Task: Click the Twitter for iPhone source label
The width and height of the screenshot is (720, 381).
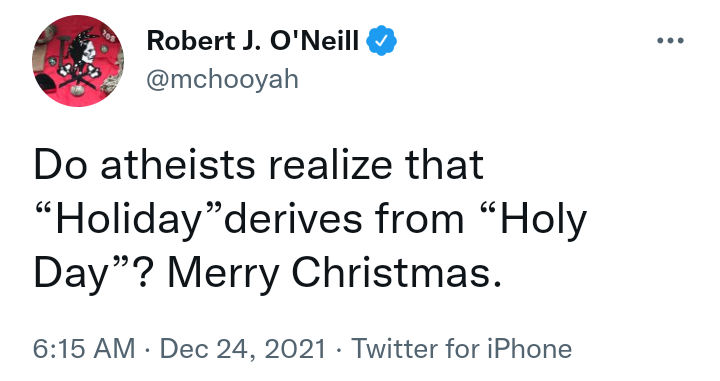Action: (x=461, y=348)
